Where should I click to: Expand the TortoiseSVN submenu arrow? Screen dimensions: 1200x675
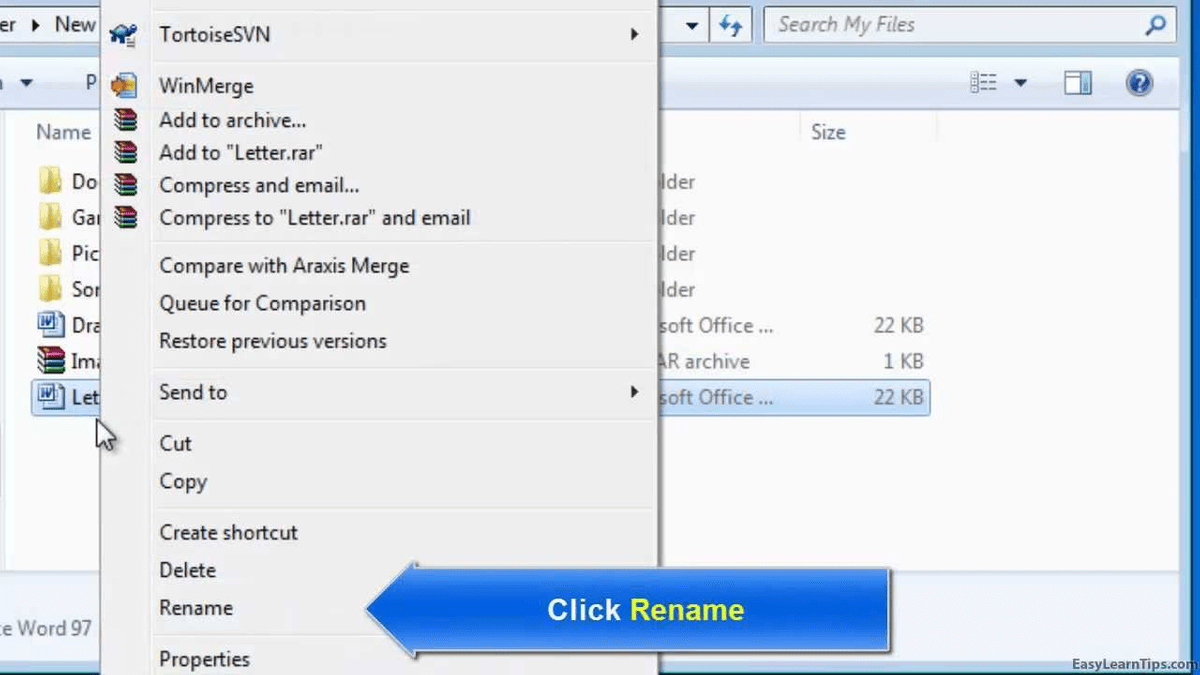click(636, 34)
